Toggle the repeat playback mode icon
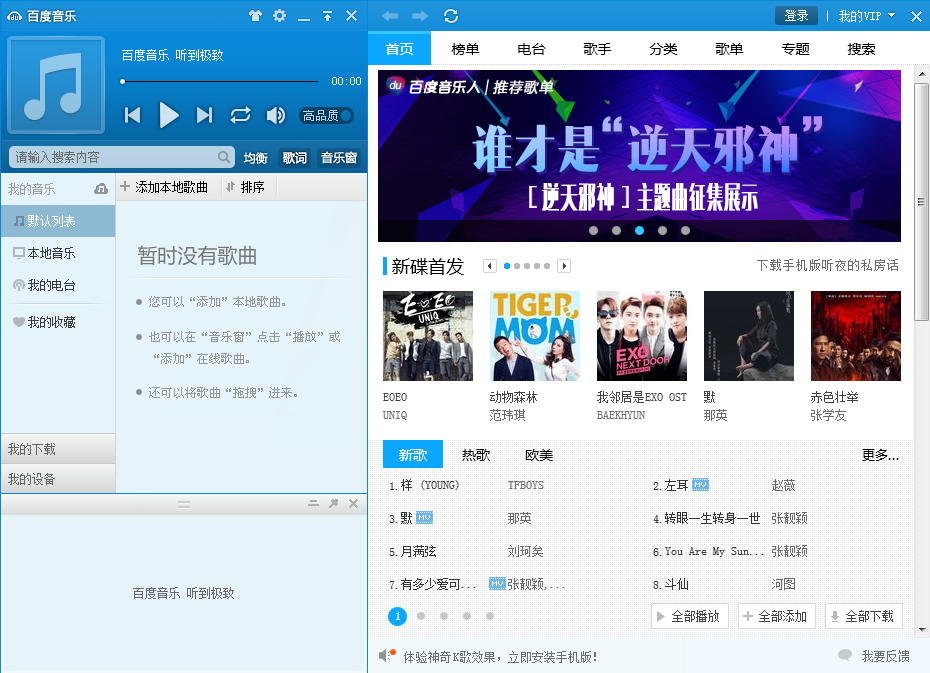930x673 pixels. point(240,115)
